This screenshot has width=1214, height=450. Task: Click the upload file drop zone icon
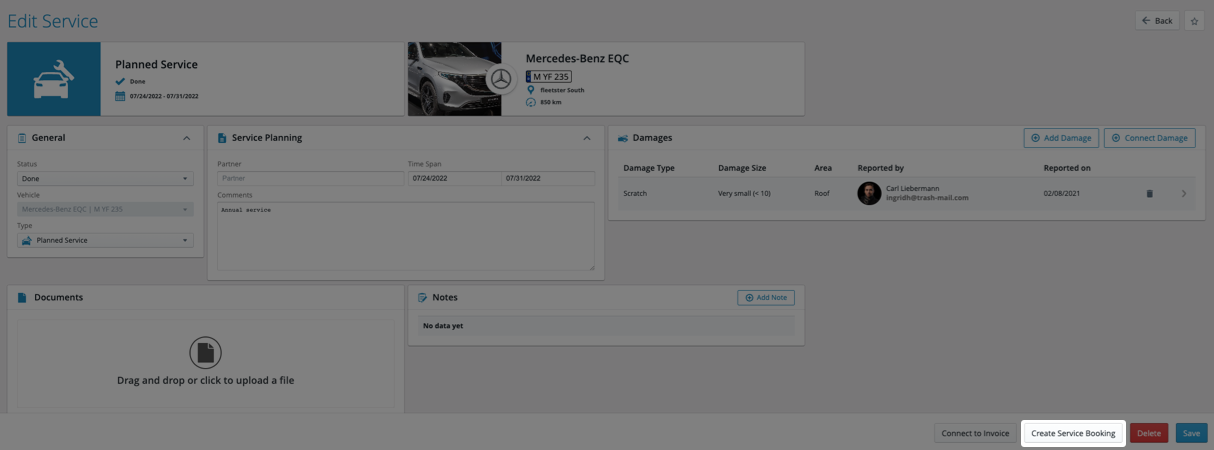pos(205,352)
